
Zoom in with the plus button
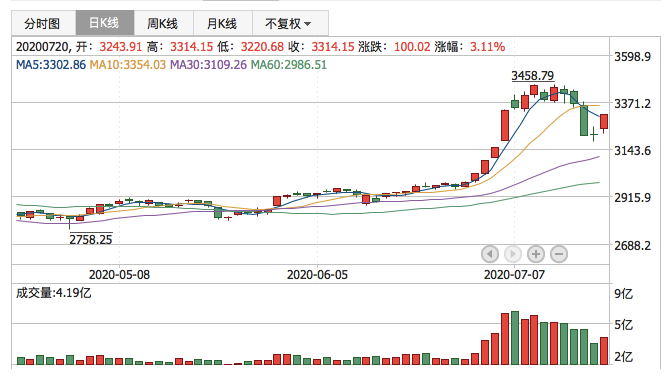(536, 254)
